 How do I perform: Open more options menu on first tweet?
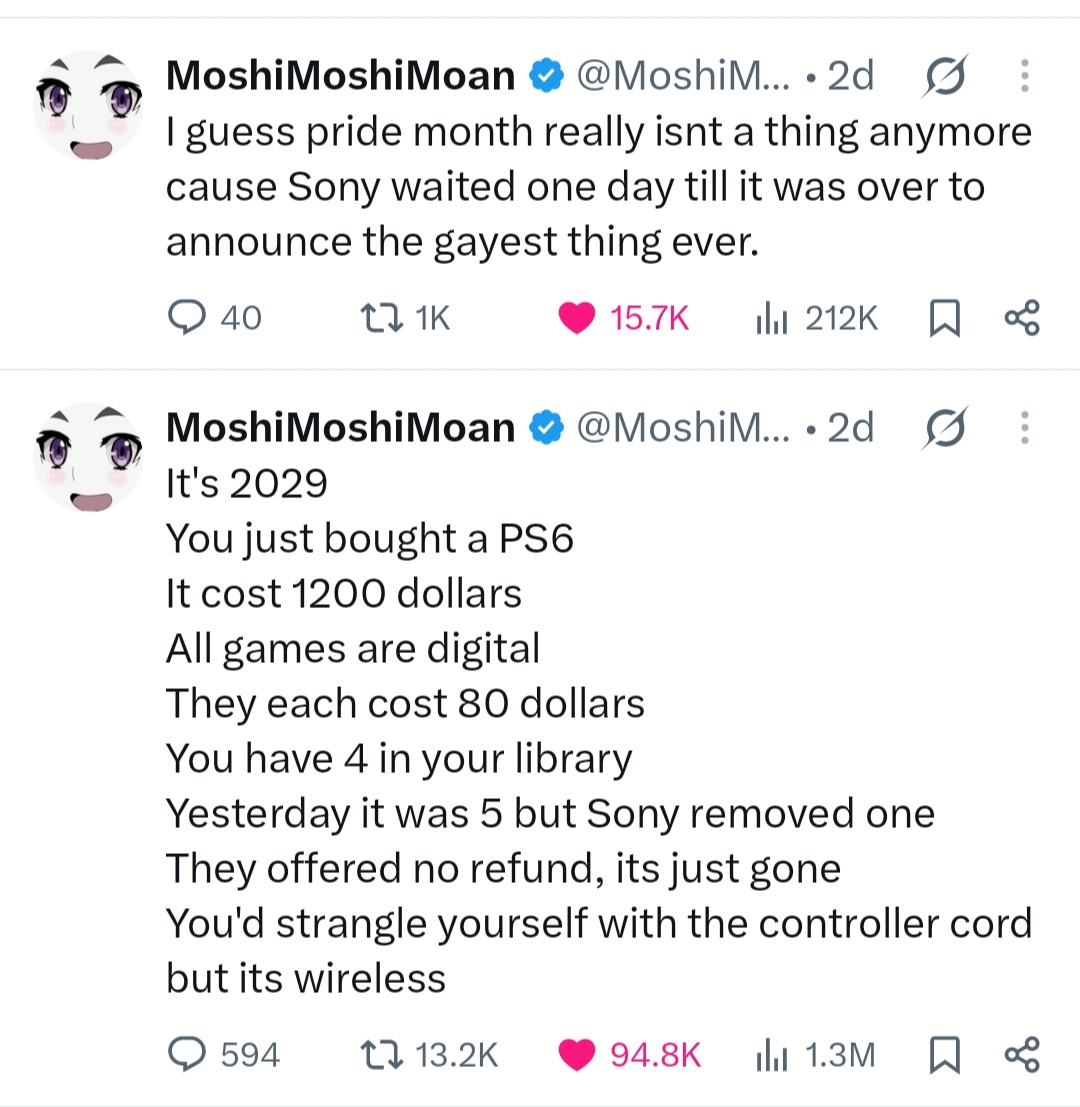click(x=1025, y=76)
